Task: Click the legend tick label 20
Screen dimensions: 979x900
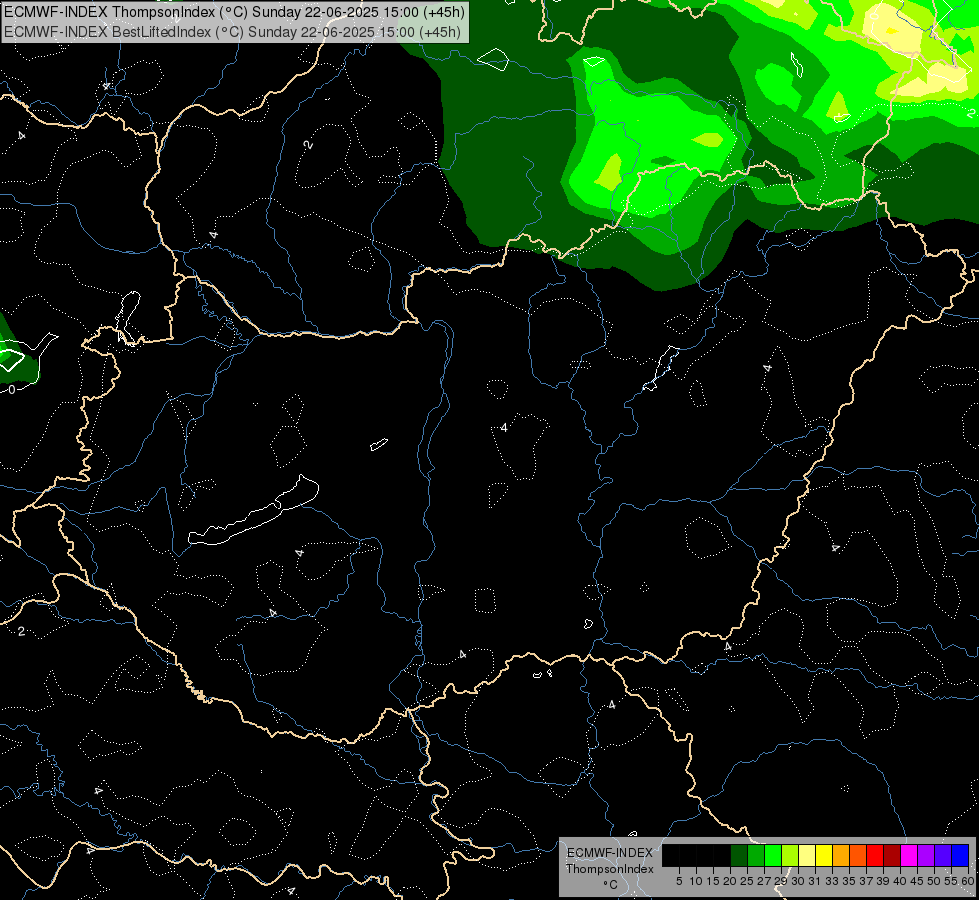Action: (x=731, y=881)
